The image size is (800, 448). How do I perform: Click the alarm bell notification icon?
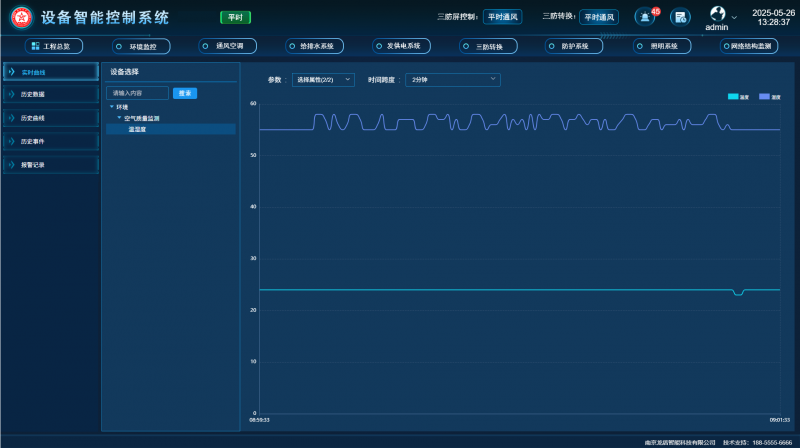point(643,17)
